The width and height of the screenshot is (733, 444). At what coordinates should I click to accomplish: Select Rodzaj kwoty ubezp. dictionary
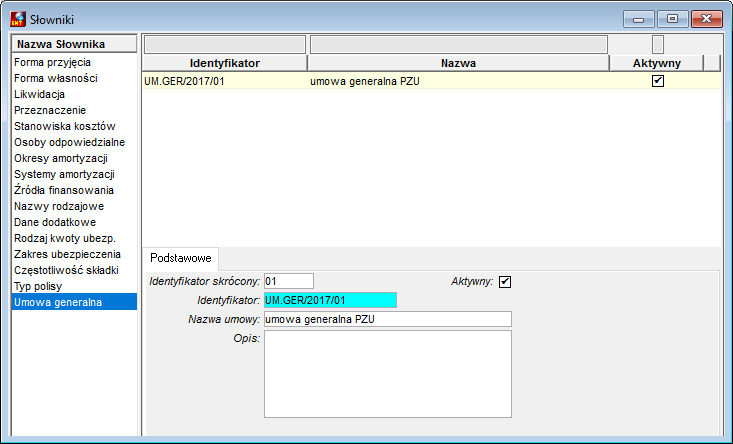pyautogui.click(x=65, y=238)
